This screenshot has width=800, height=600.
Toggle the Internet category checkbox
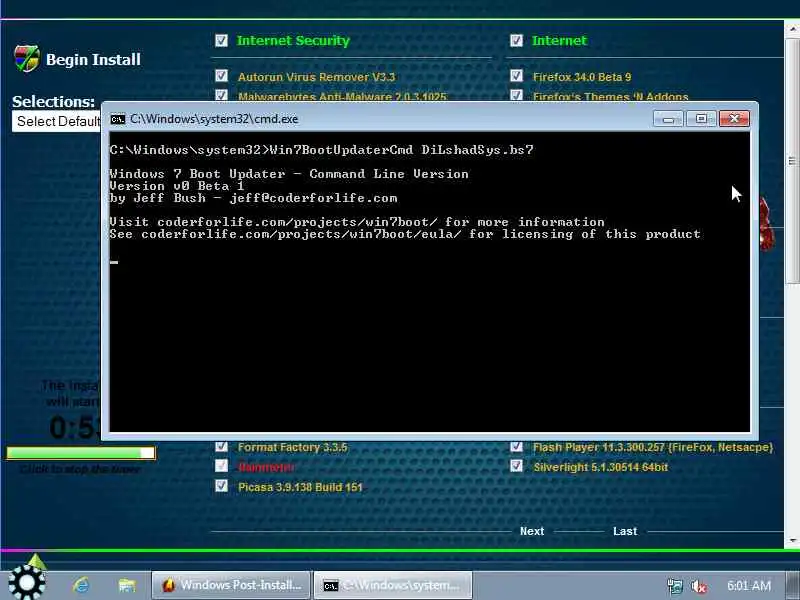point(516,40)
